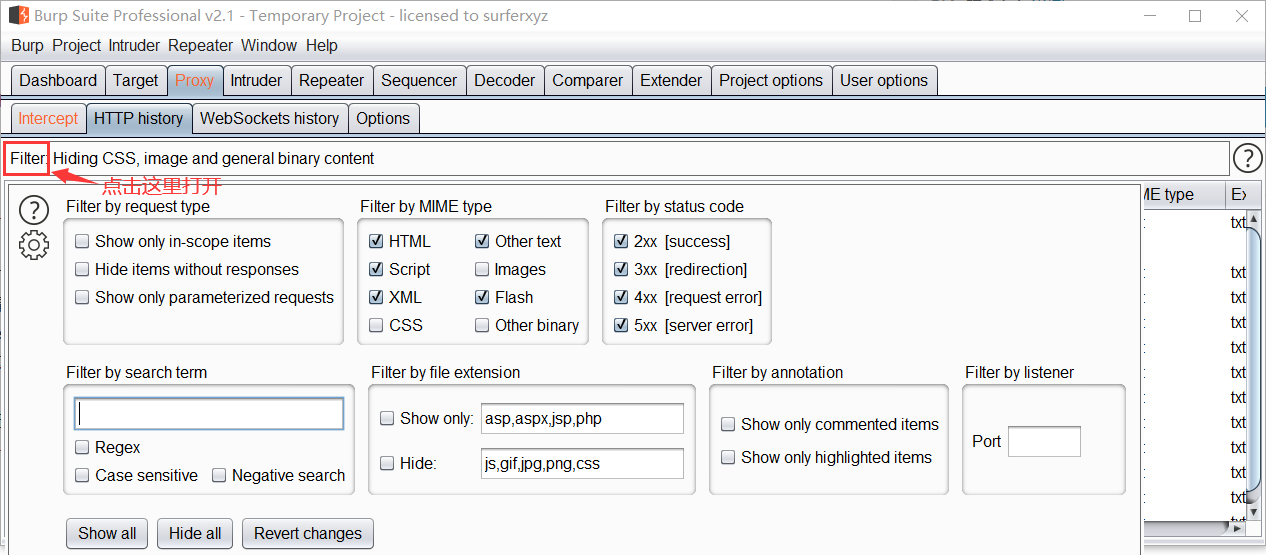Click Show all button
The width and height of the screenshot is (1266, 555).
pos(107,533)
